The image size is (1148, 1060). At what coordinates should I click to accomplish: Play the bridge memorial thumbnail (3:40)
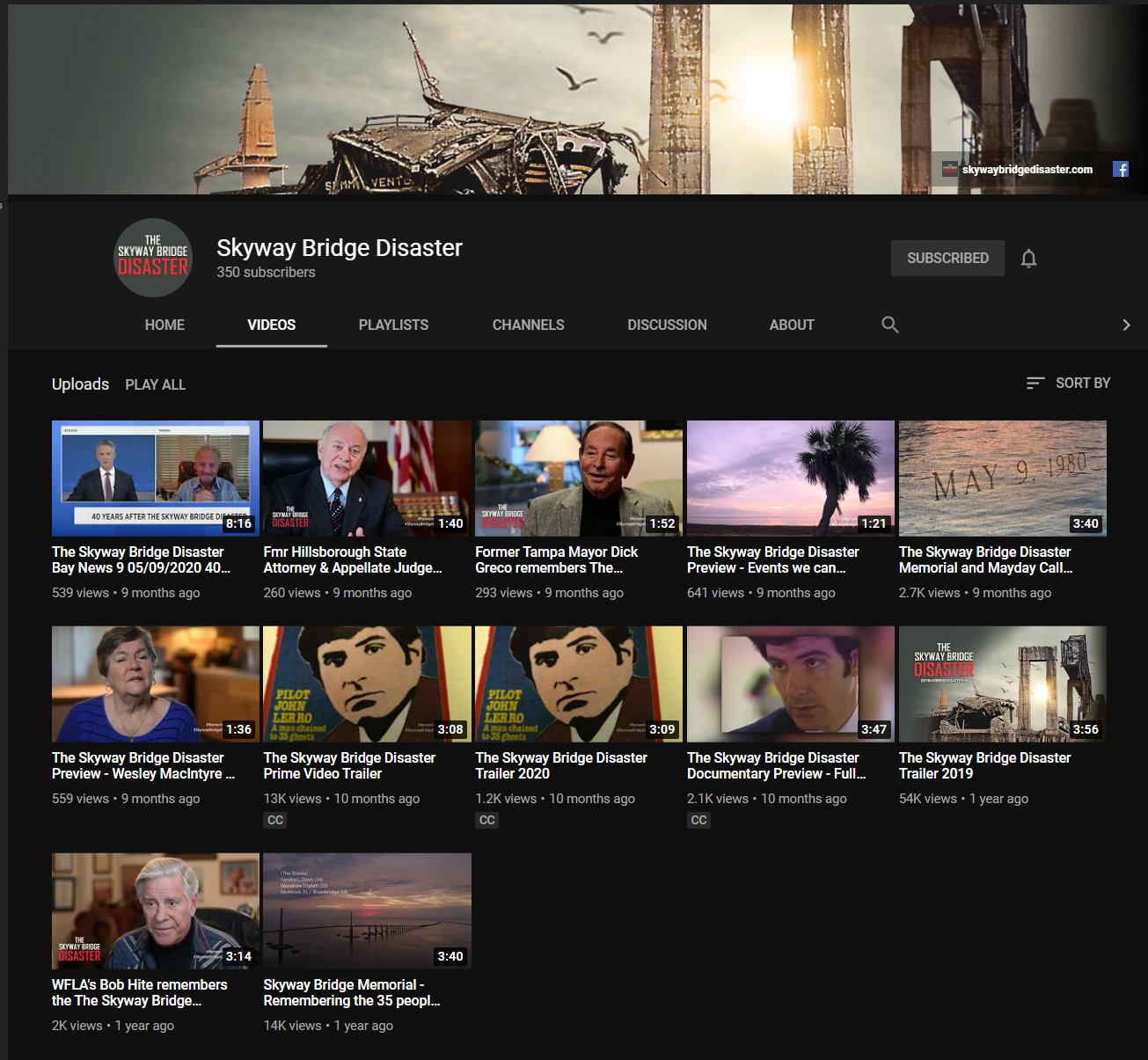click(x=368, y=911)
